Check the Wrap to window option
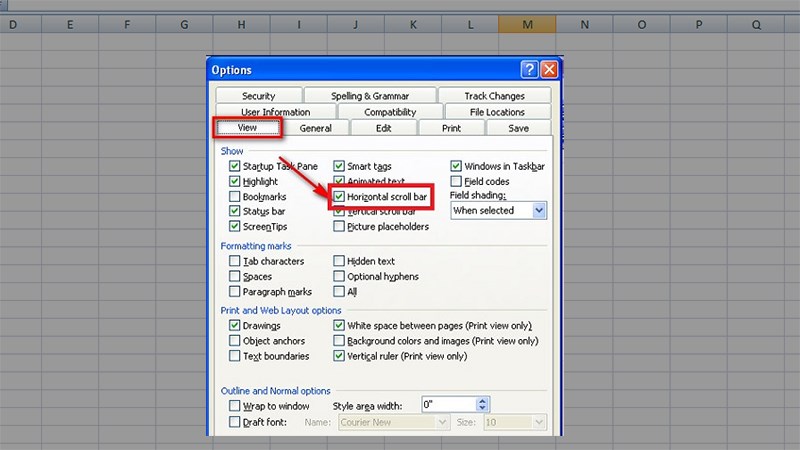Viewport: 800px width, 450px height. point(234,406)
